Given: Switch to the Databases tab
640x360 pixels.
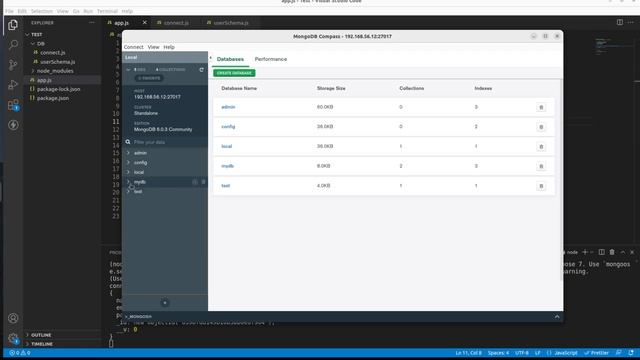Looking at the screenshot, I should click(x=230, y=59).
